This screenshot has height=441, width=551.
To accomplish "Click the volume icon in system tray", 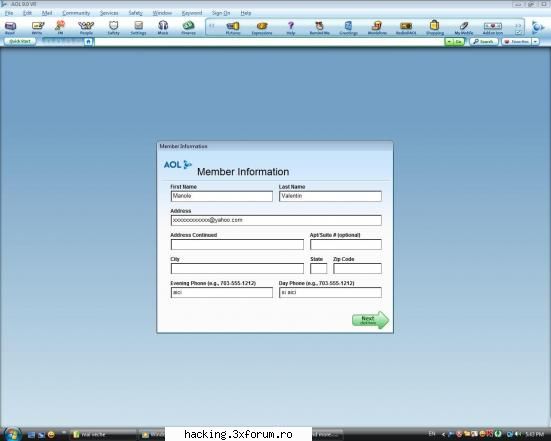I will point(519,435).
